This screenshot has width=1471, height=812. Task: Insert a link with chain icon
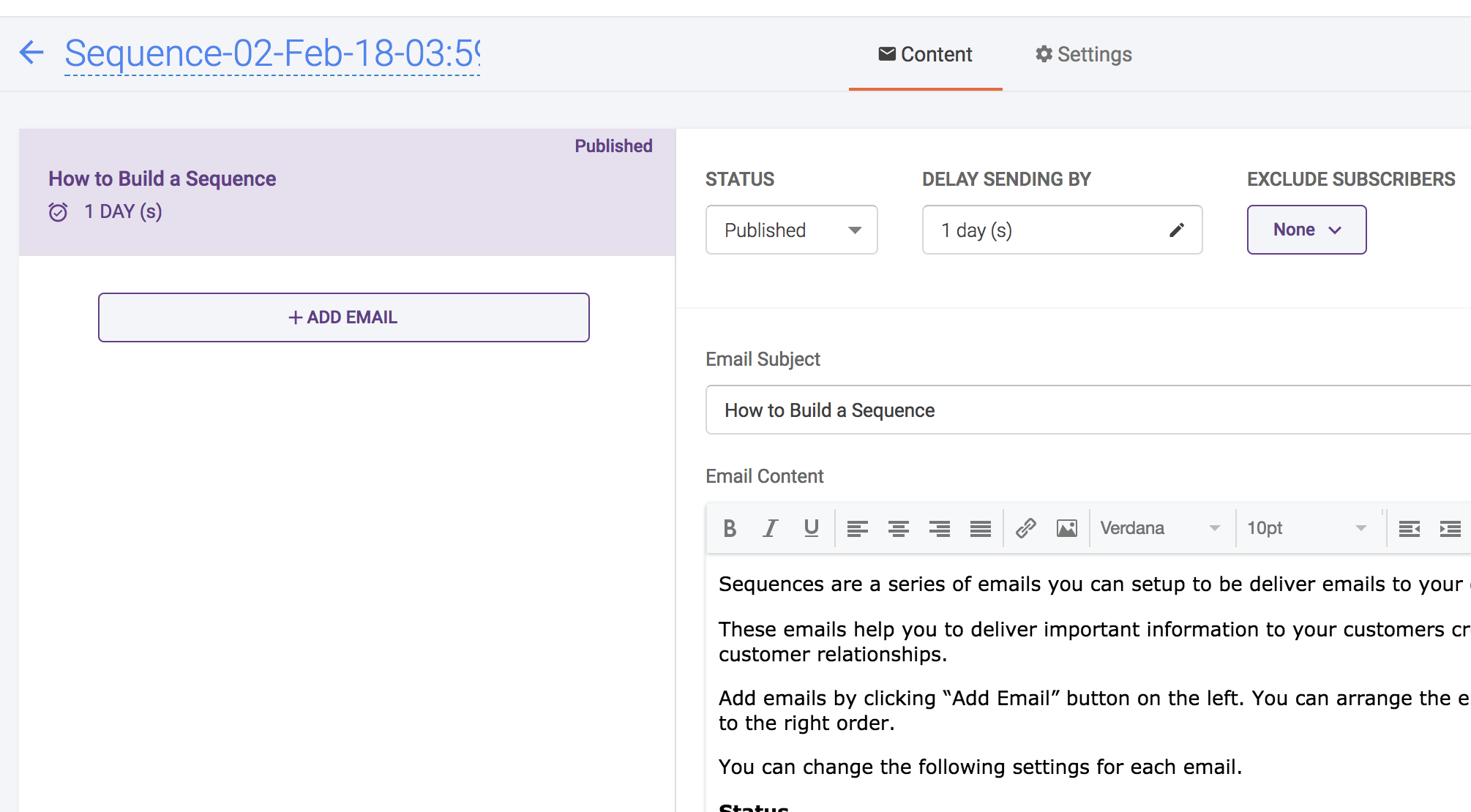pos(1026,528)
